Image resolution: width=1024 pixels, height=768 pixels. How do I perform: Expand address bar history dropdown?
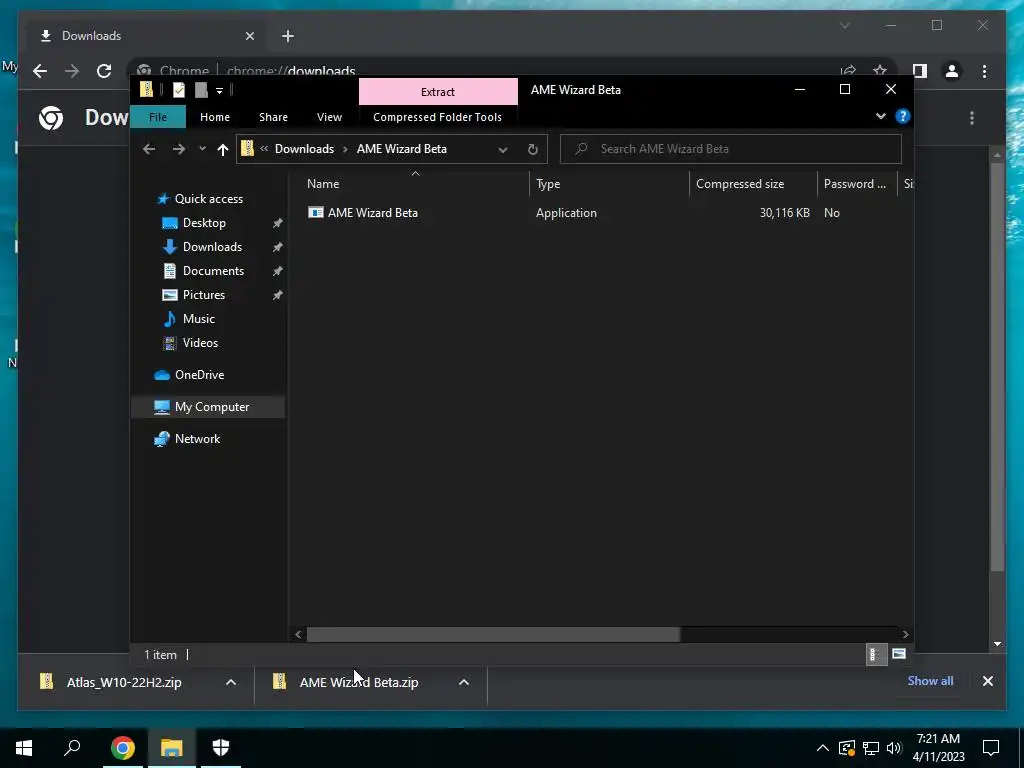[x=503, y=150]
